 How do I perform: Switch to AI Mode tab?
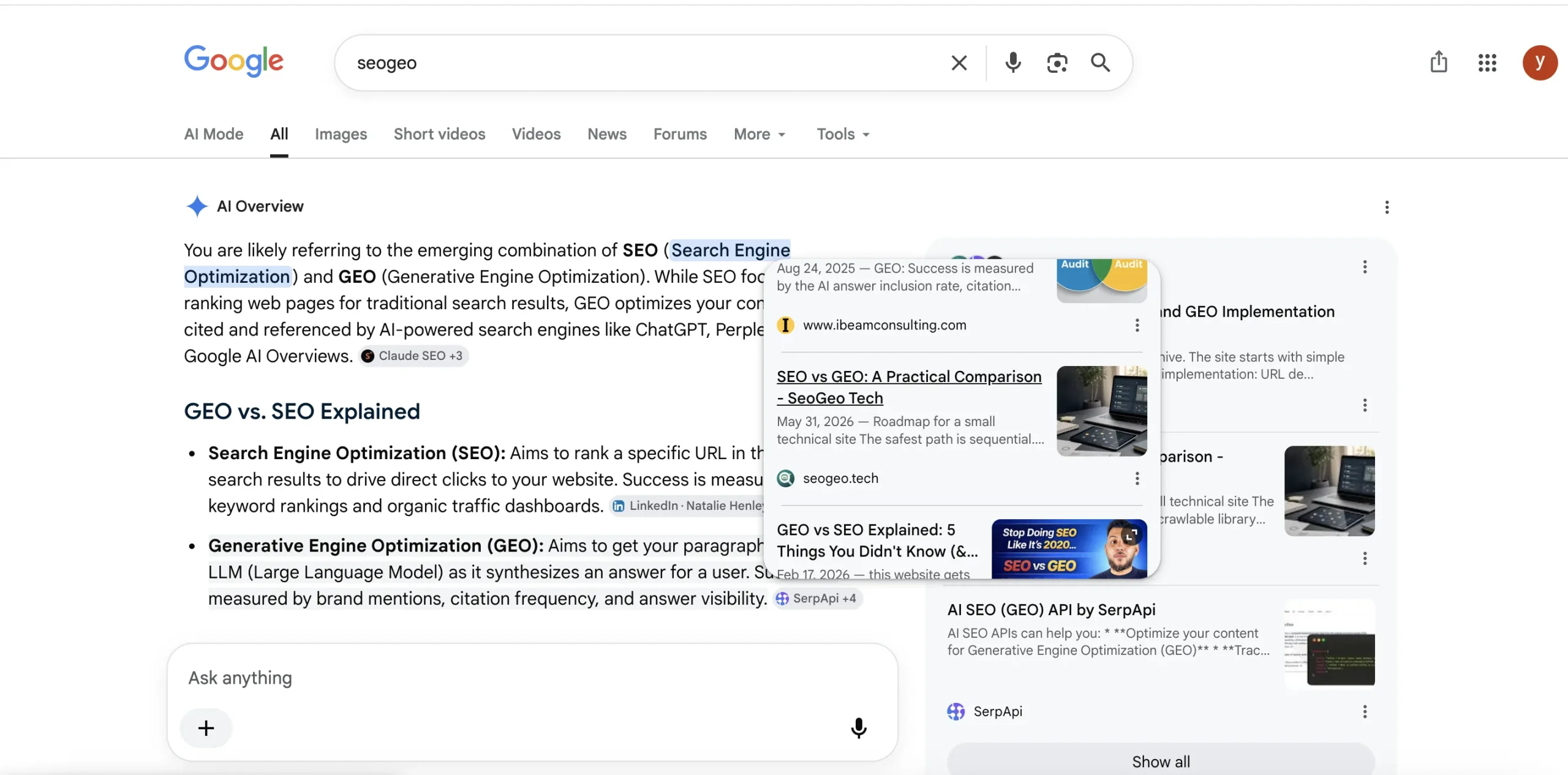coord(214,134)
